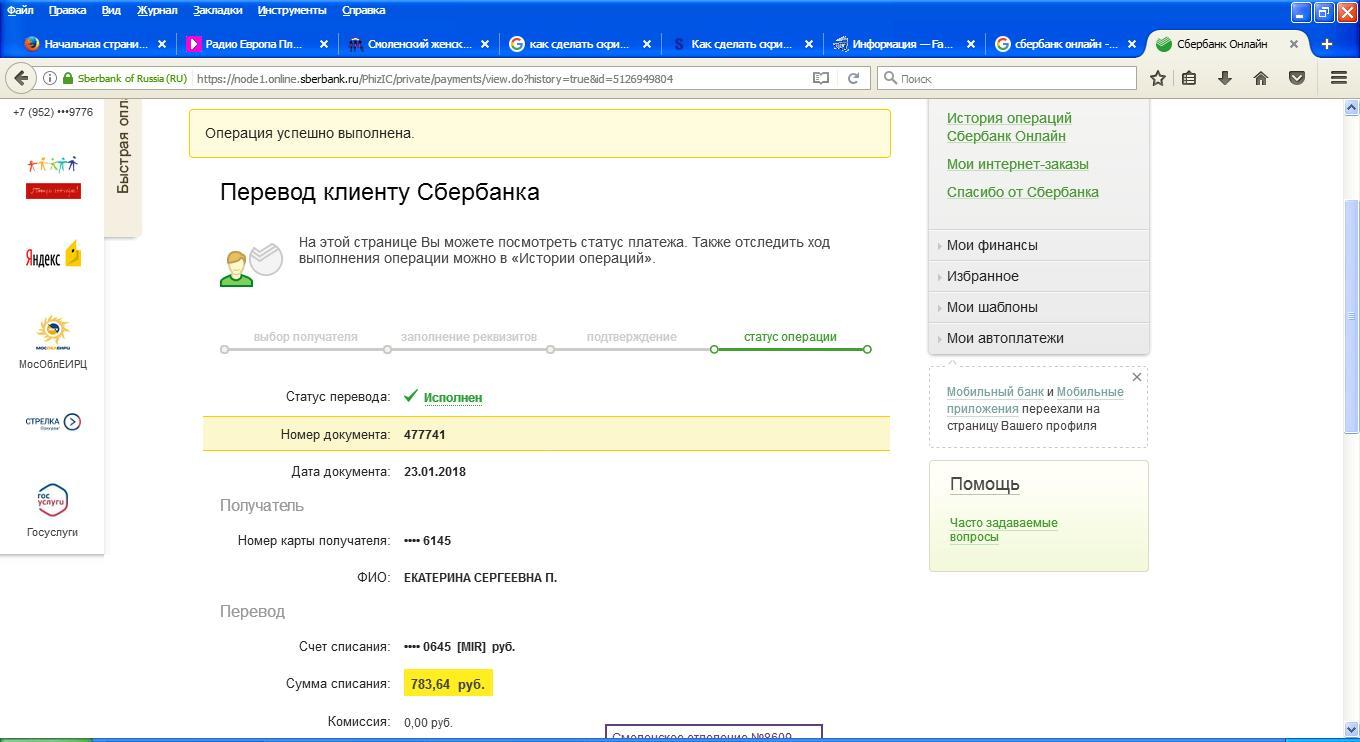
Task: Expand Мои автоплатежи section
Action: point(1039,338)
